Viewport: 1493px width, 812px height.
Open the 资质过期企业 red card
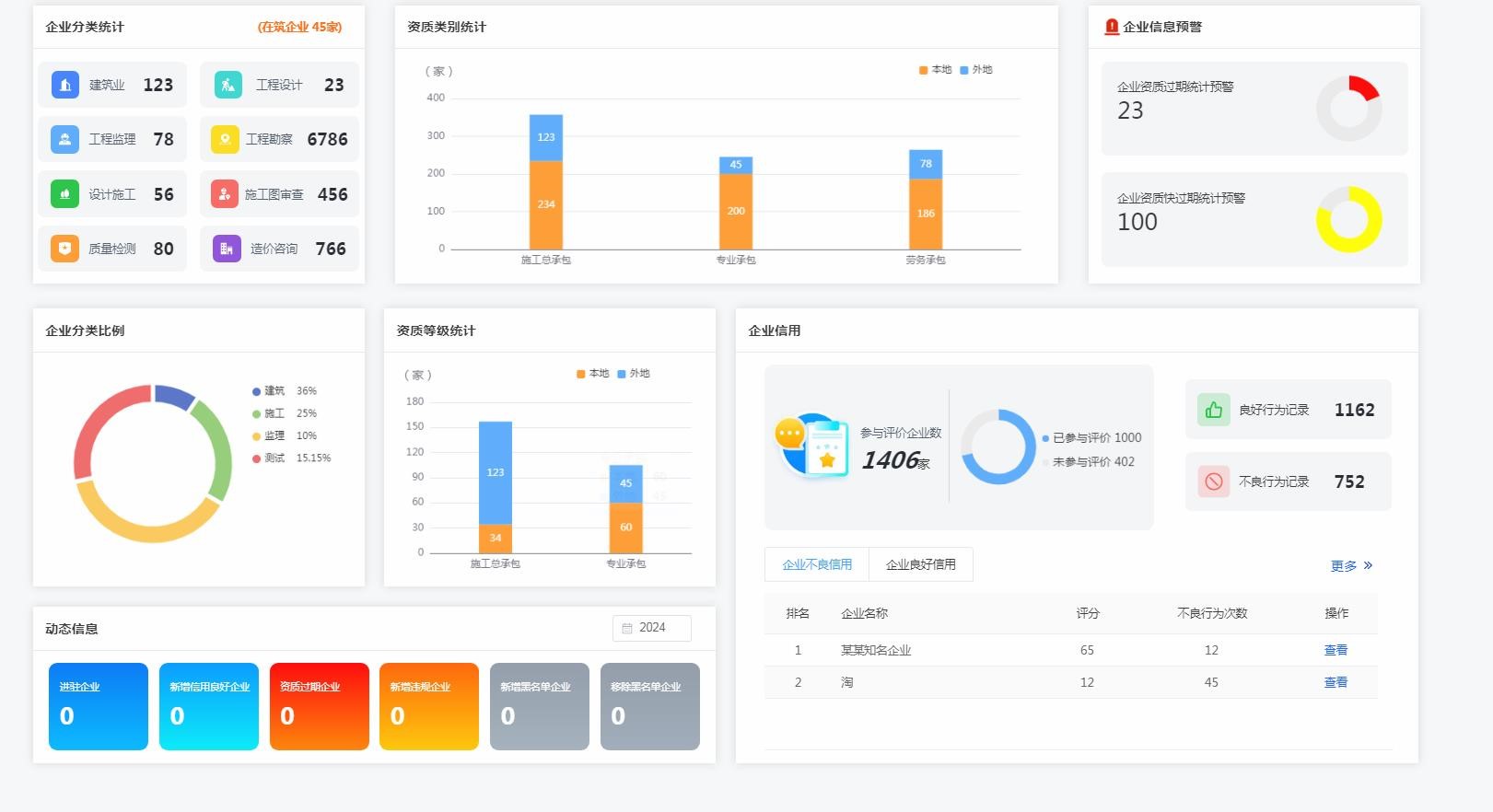click(x=319, y=706)
